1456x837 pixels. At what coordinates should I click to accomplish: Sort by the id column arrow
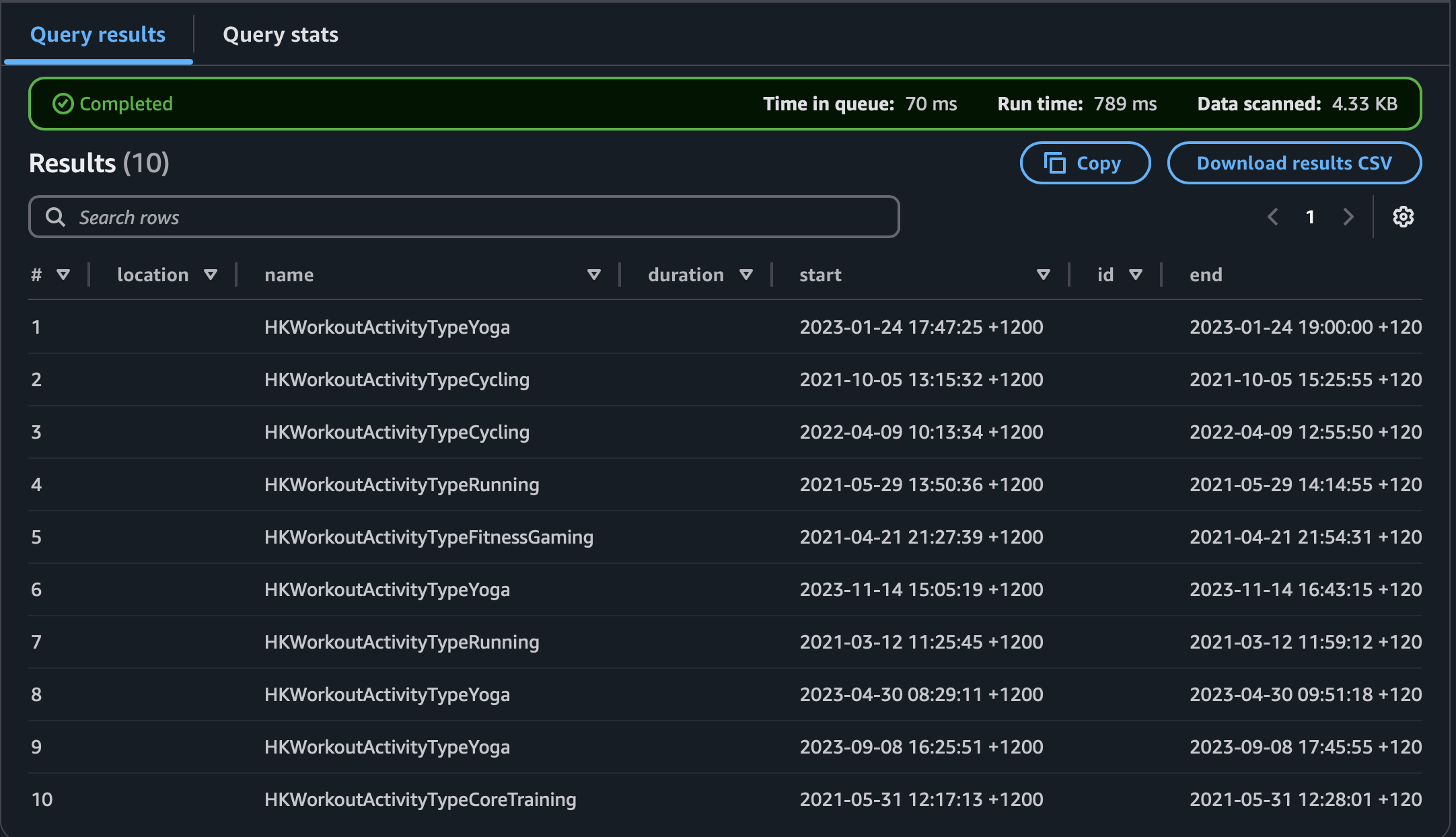(1136, 275)
